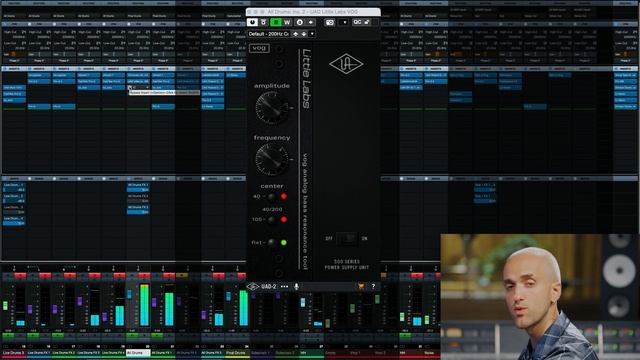This screenshot has width=640, height=360.
Task: Click the amplitude knob
Action: (271, 108)
